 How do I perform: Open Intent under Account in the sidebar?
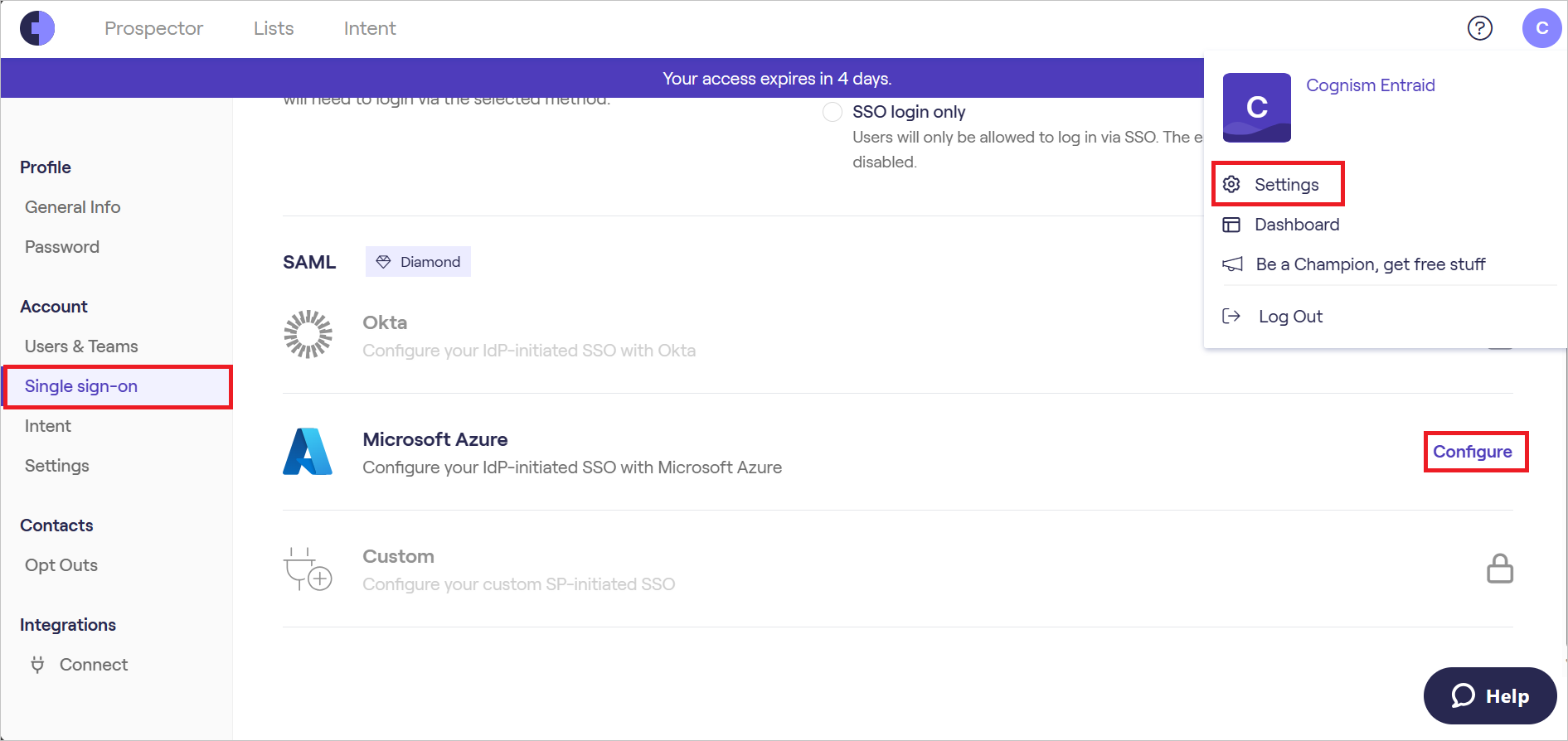[x=48, y=426]
